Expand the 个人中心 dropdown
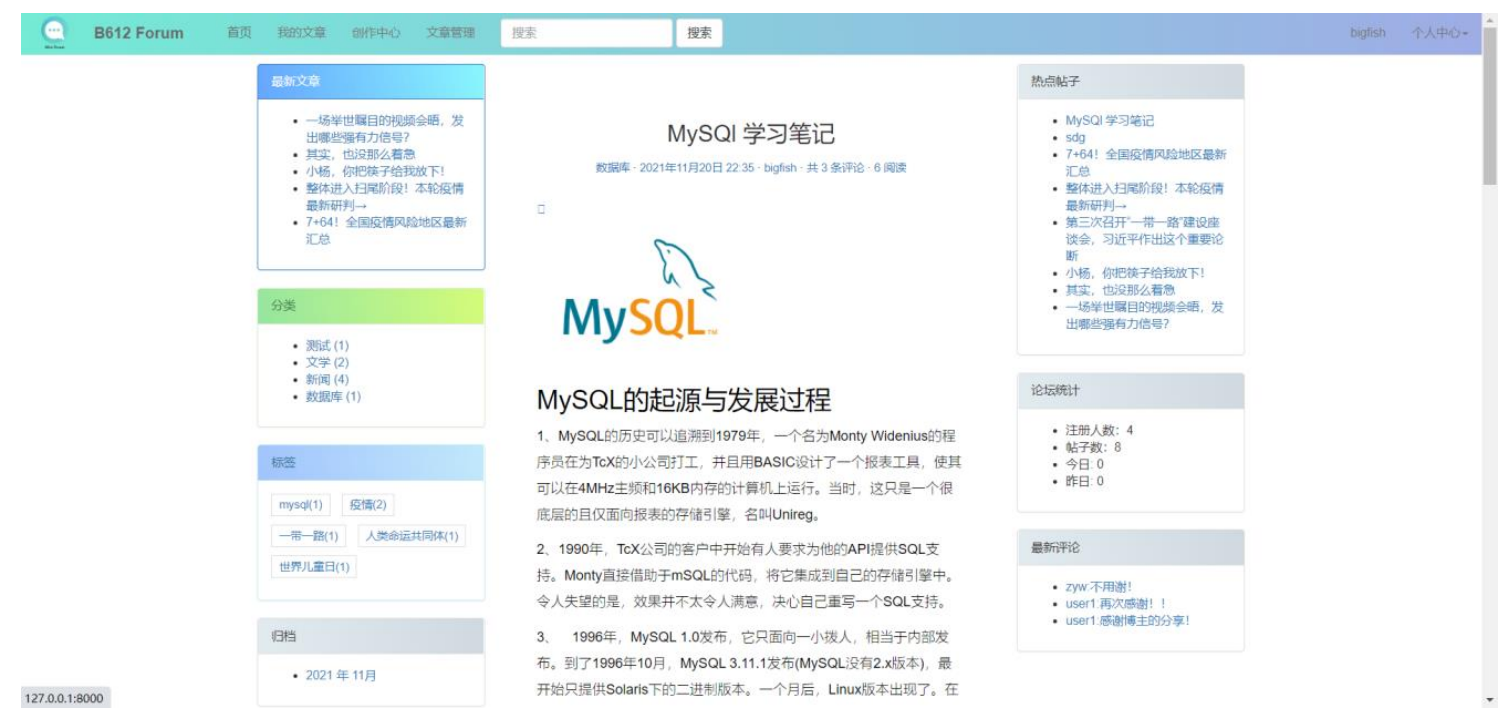 (x=1439, y=33)
